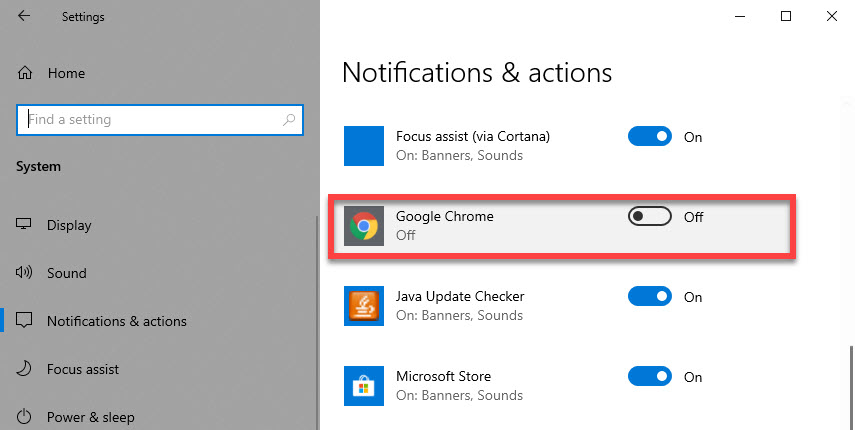Disable Java Update Checker notifications toggle

(x=649, y=296)
